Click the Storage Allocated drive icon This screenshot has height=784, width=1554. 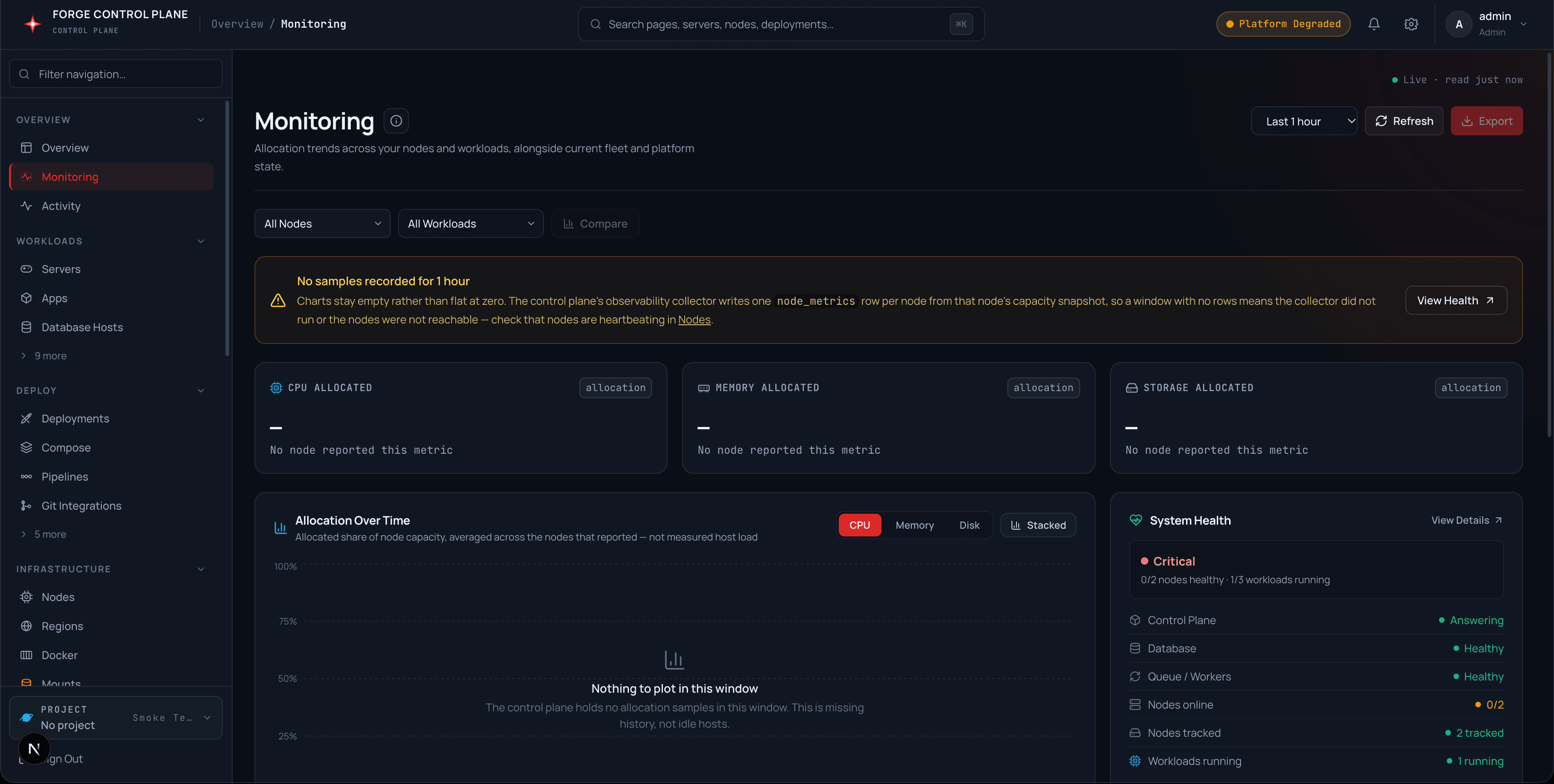coord(1131,388)
